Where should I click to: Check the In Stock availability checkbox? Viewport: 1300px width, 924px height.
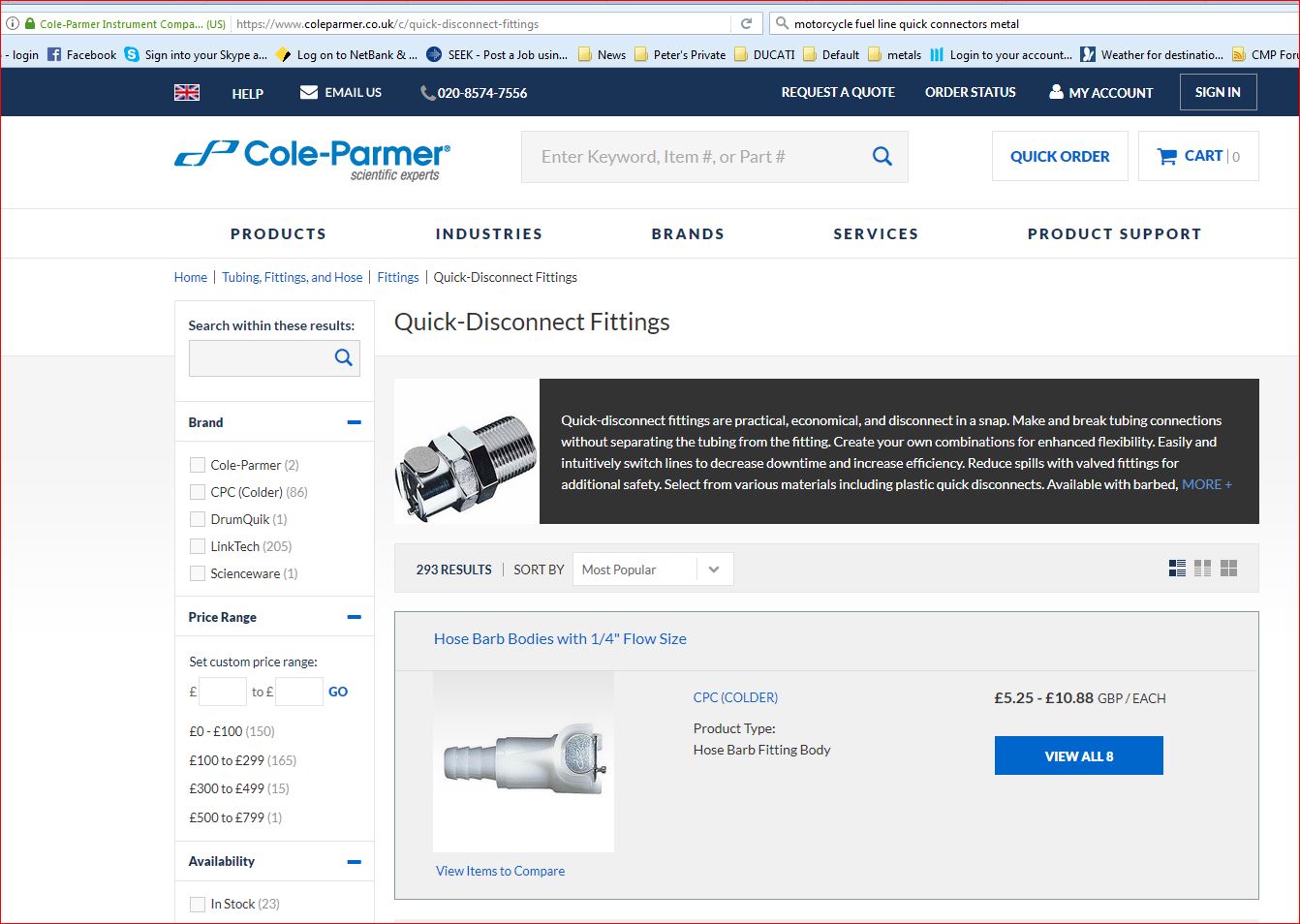point(198,904)
